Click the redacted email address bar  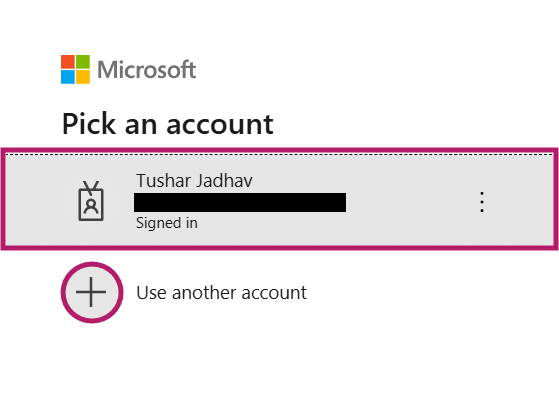coord(240,202)
